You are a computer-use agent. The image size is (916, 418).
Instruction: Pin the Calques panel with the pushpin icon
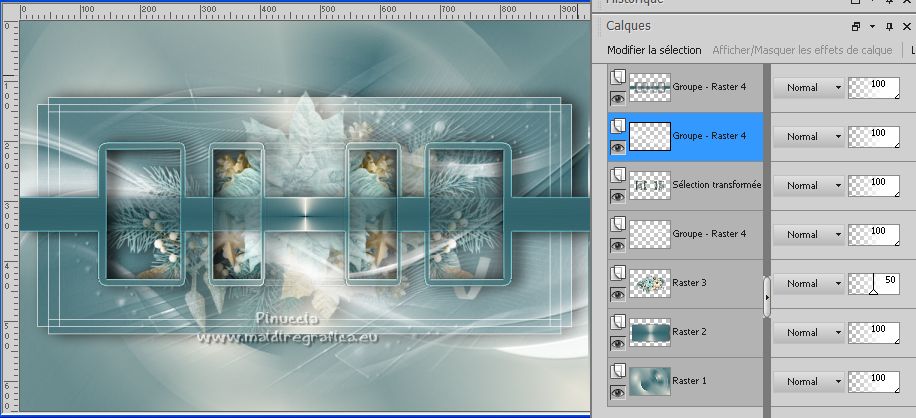tap(890, 26)
